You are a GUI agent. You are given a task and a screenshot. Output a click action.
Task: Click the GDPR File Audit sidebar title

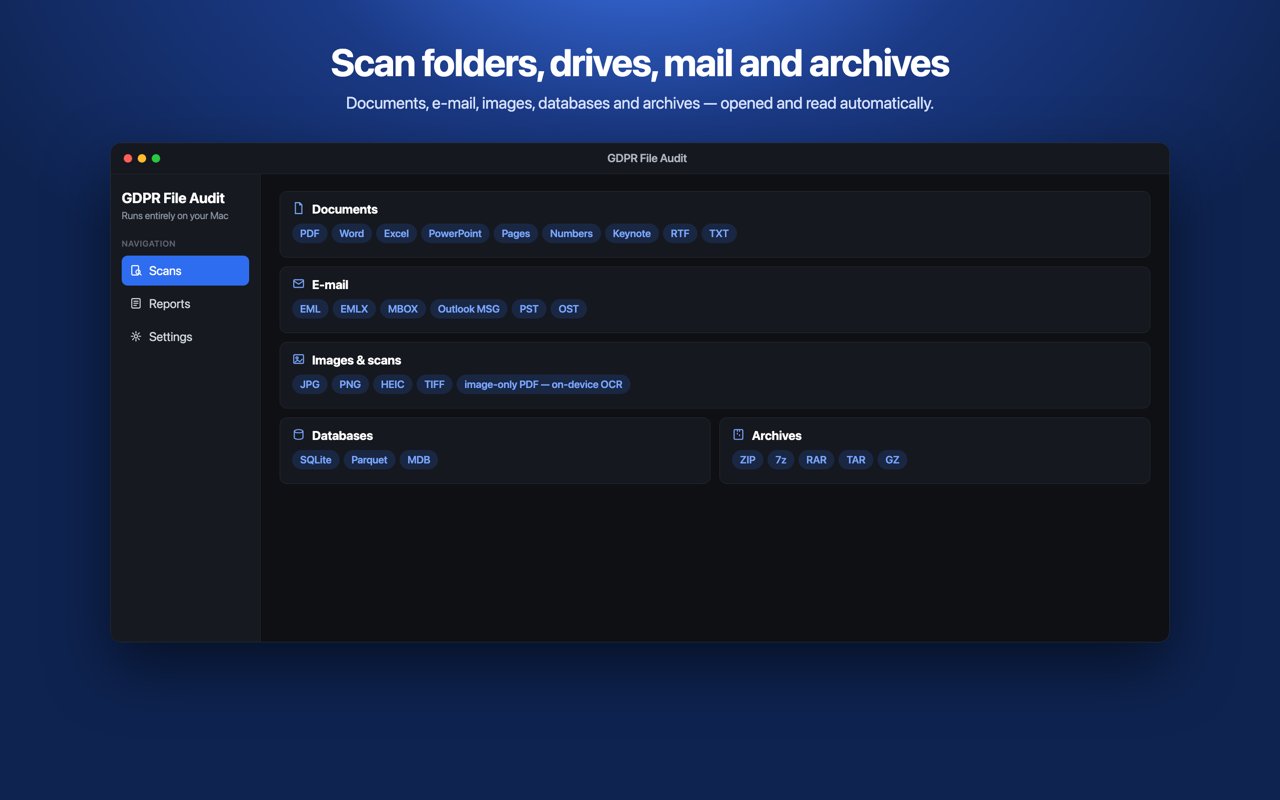173,198
